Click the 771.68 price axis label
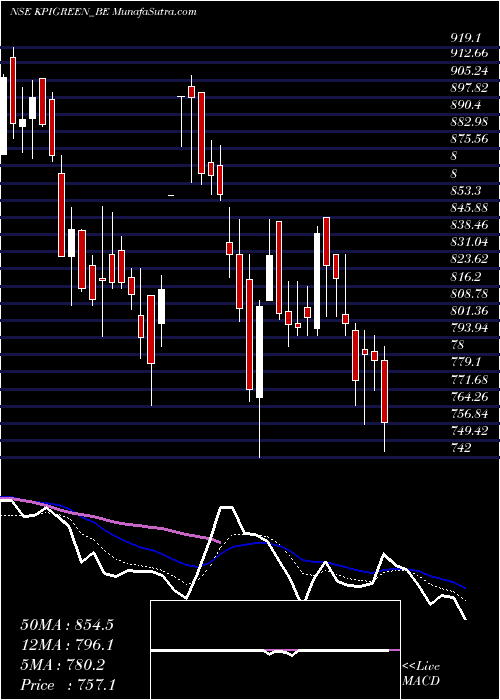500x700 pixels. pyautogui.click(x=469, y=379)
